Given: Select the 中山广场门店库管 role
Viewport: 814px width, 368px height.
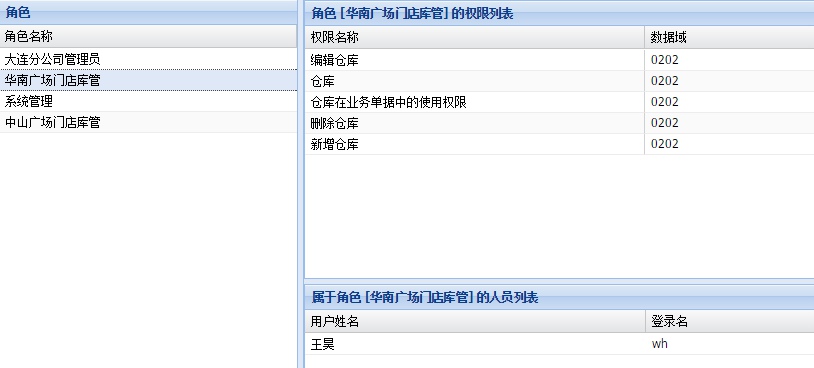Looking at the screenshot, I should click(148, 122).
